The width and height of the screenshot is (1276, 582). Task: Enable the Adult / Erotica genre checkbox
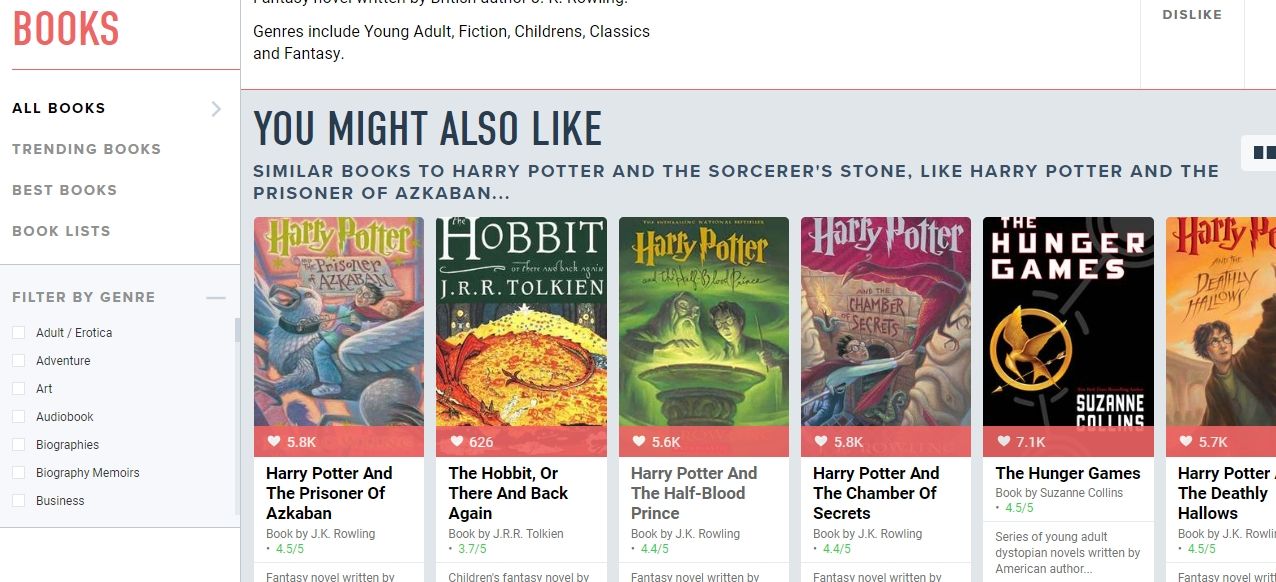(x=18, y=333)
